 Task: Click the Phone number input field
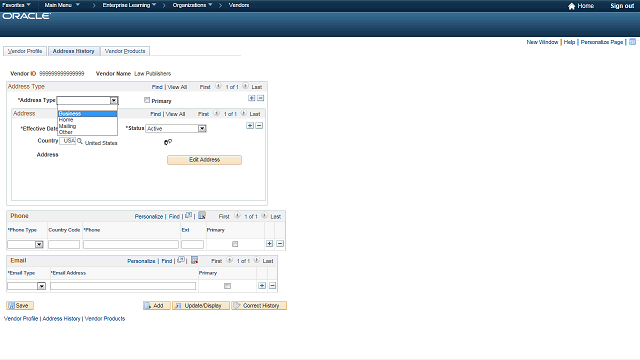(x=131, y=244)
